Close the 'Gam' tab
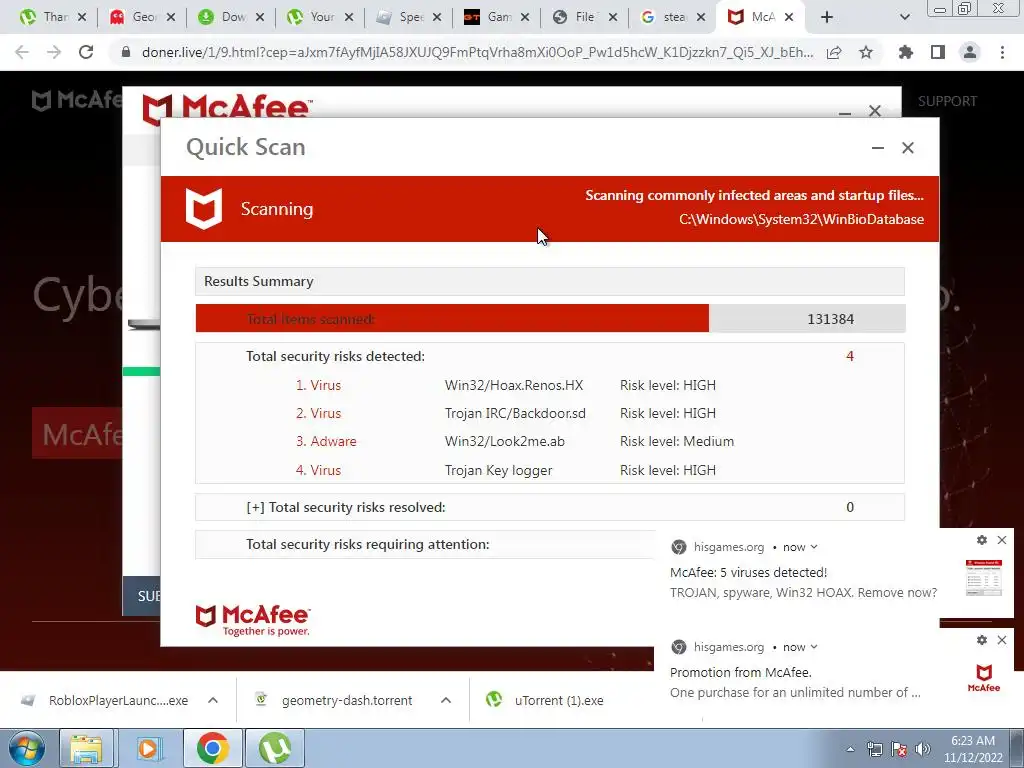The image size is (1024, 768). pyautogui.click(x=524, y=17)
